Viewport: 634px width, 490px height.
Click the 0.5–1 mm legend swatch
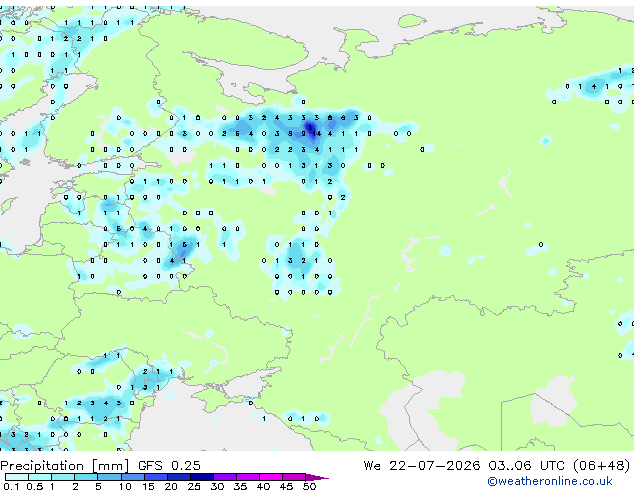tap(40, 477)
